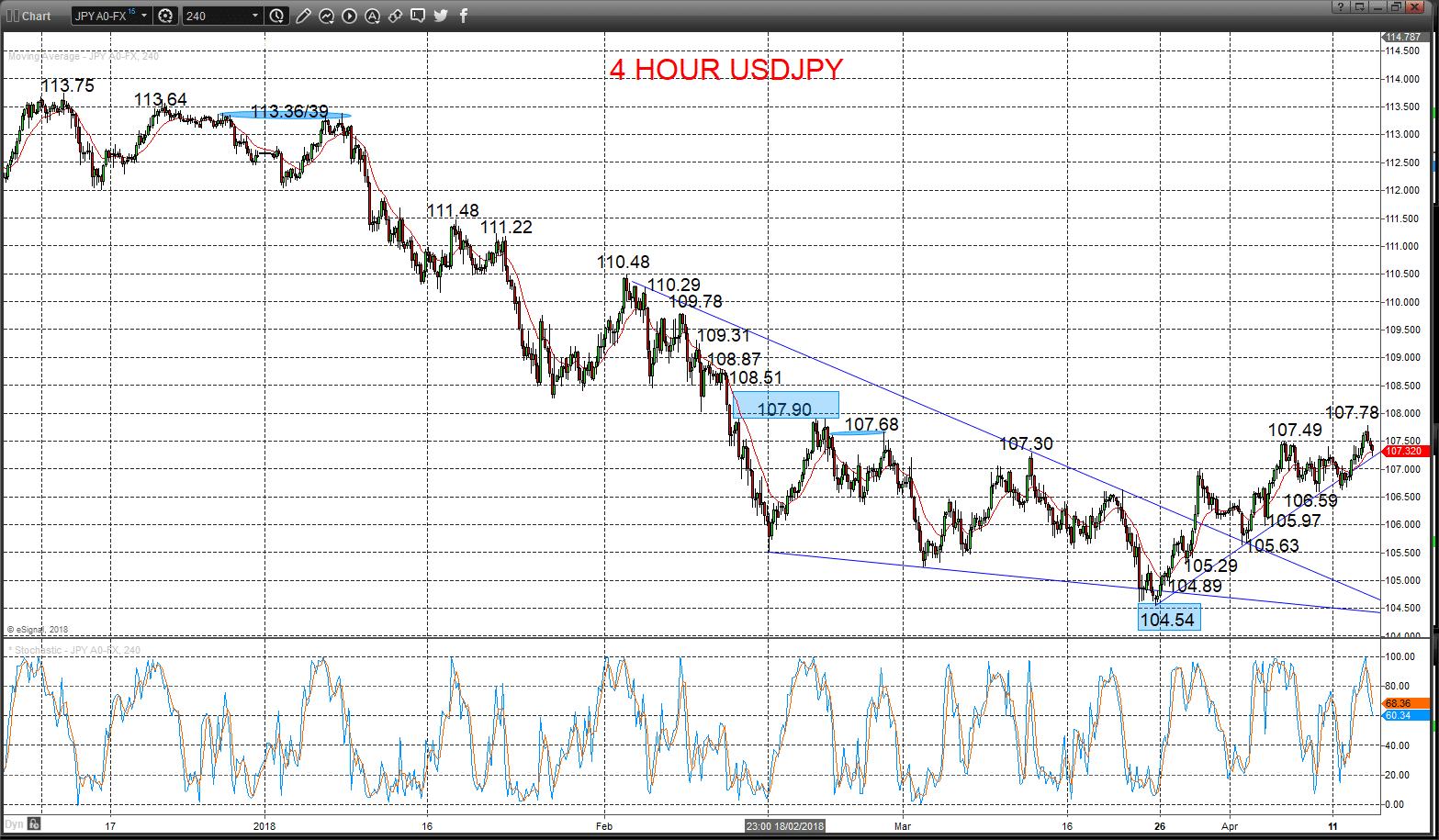Select the 108.51 label
The width and height of the screenshot is (1439, 840).
[x=756, y=377]
